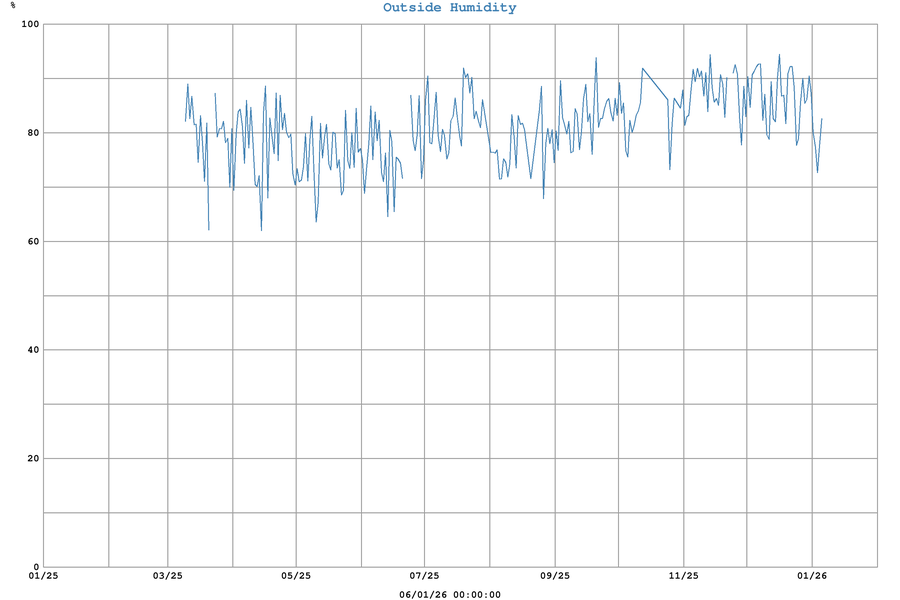Select the 01/26 date axis label
The width and height of the screenshot is (900, 600).
point(811,576)
